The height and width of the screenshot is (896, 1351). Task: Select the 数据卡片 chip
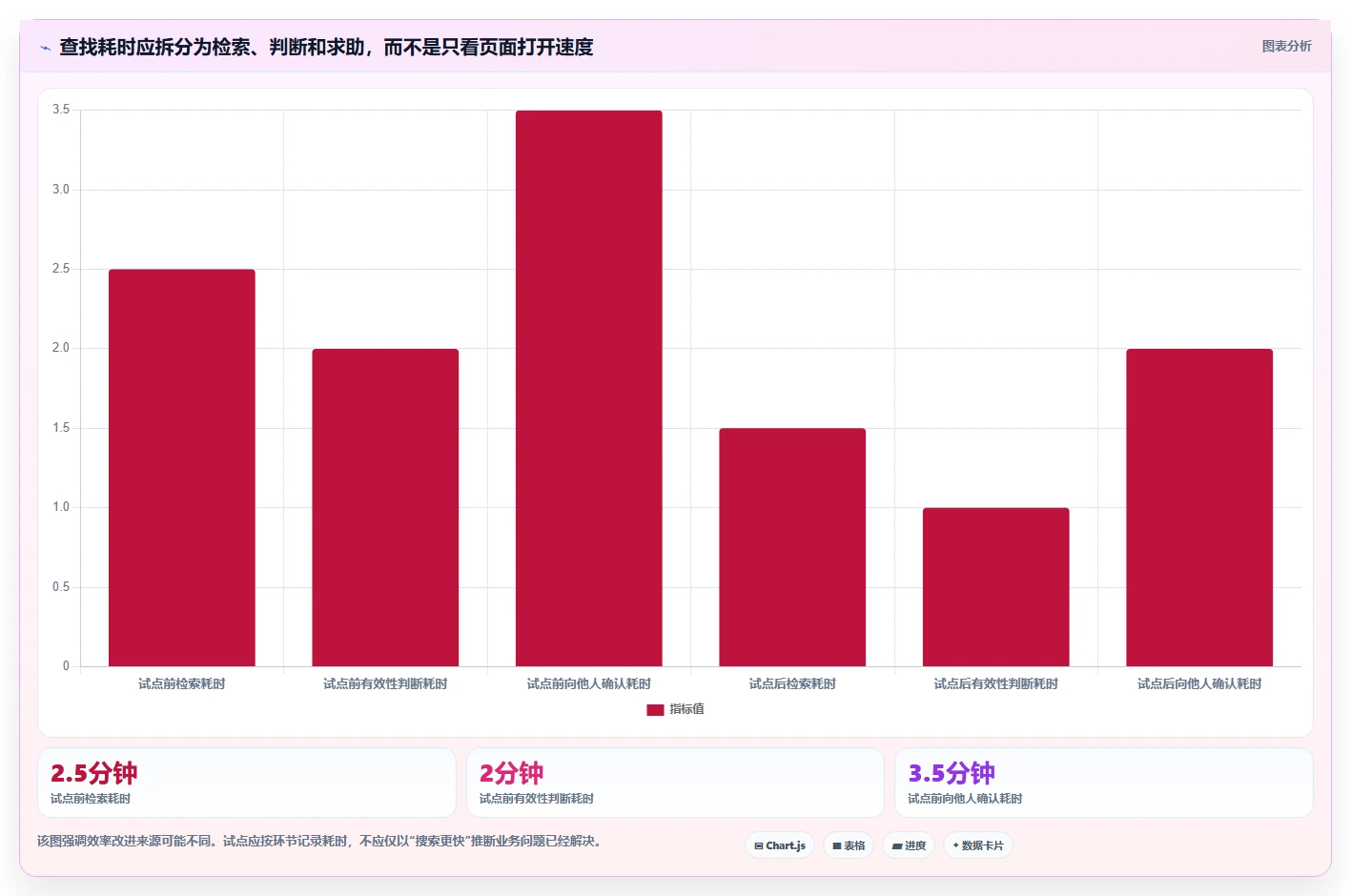pos(978,845)
